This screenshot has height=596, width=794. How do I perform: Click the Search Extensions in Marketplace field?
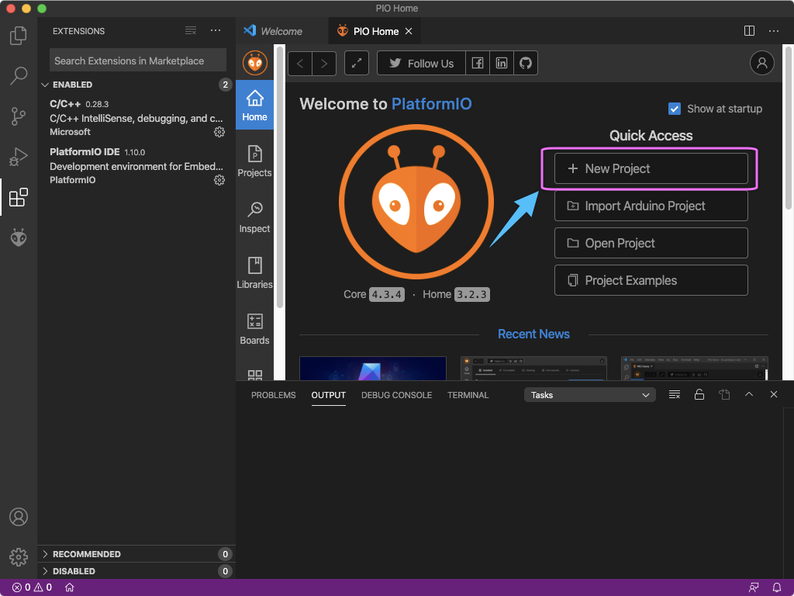click(x=138, y=61)
